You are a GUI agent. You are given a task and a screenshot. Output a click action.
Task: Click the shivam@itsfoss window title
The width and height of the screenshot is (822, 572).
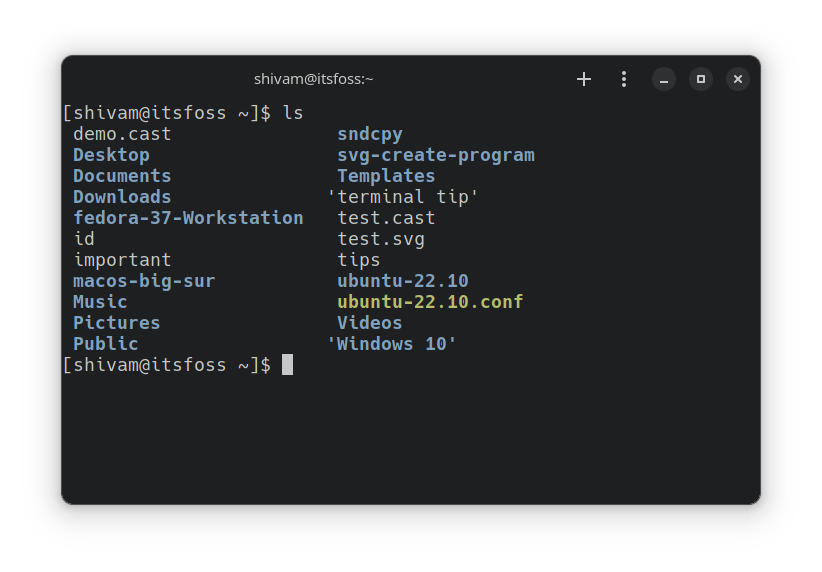[x=313, y=79]
